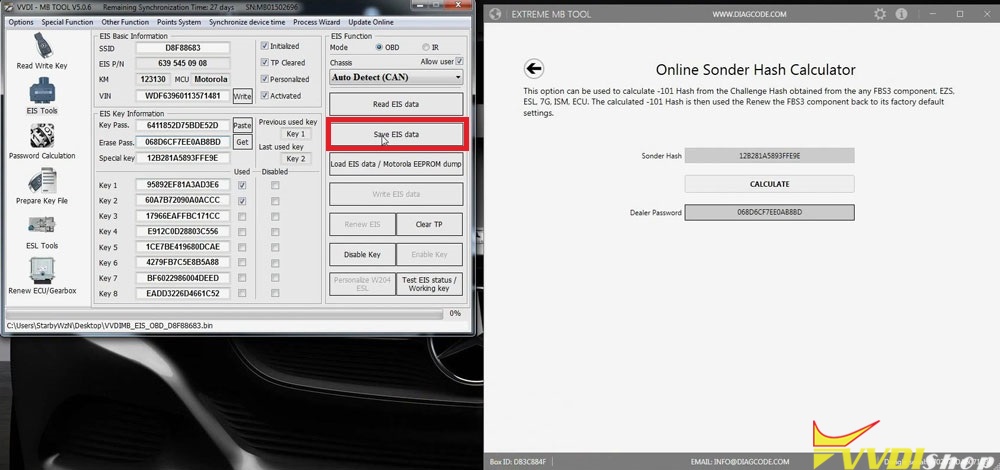Open the Other Function menu
The width and height of the screenshot is (1000, 470).
[x=125, y=22]
